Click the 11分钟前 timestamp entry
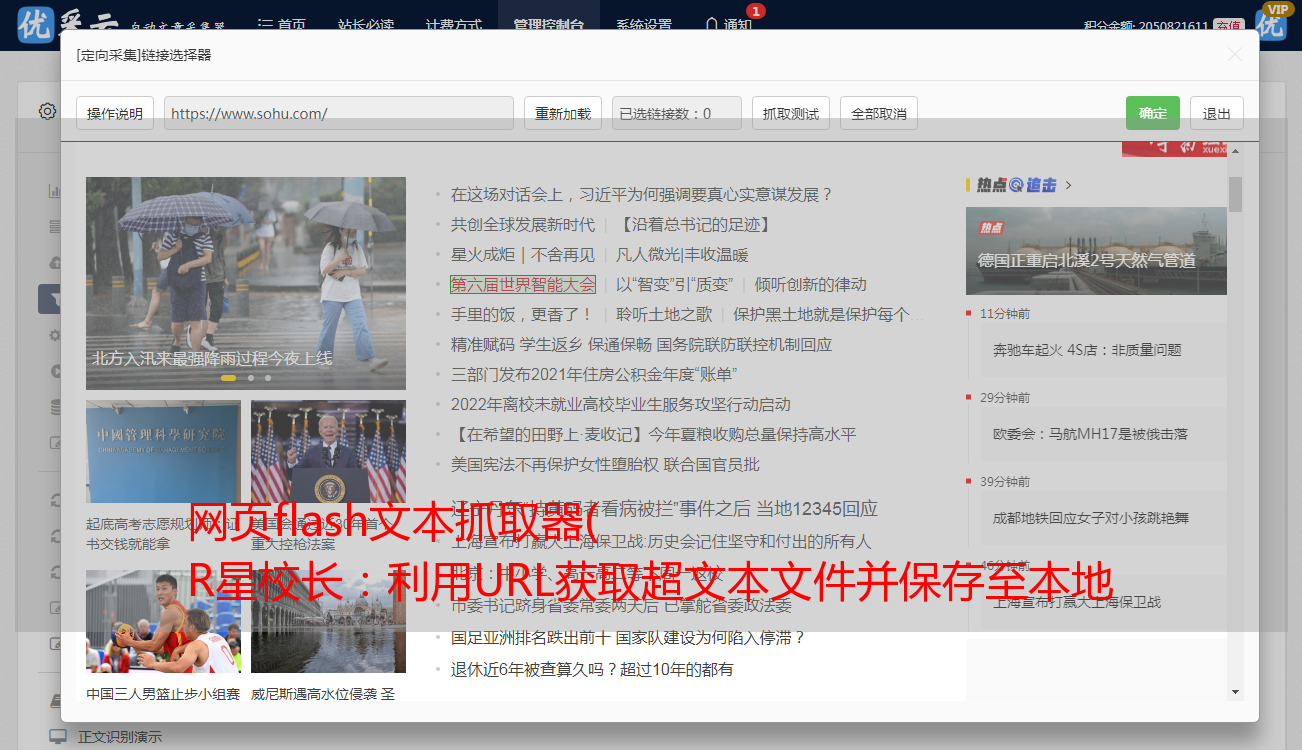Image resolution: width=1302 pixels, height=750 pixels. [x=1005, y=313]
